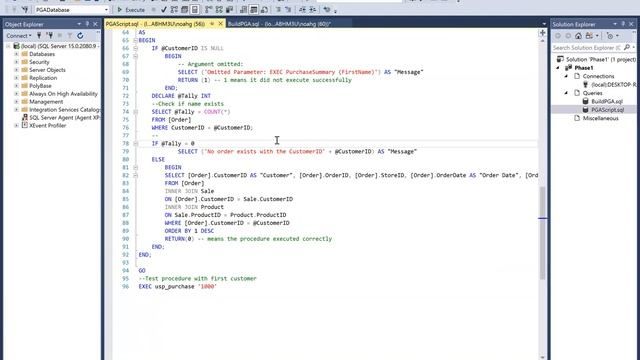The image size is (640, 360).
Task: Click the editor split window handle icon
Action: click(542, 33)
